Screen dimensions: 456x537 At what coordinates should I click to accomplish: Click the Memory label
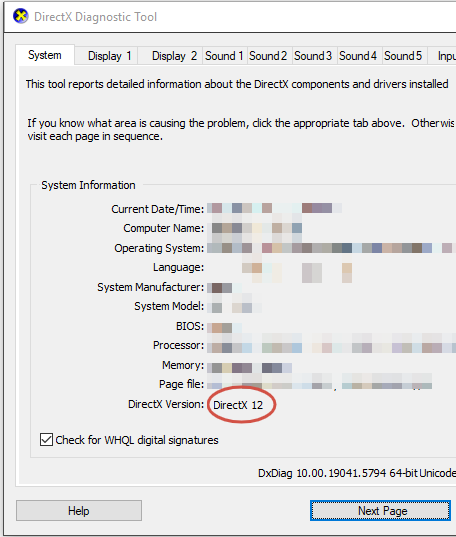(x=183, y=365)
